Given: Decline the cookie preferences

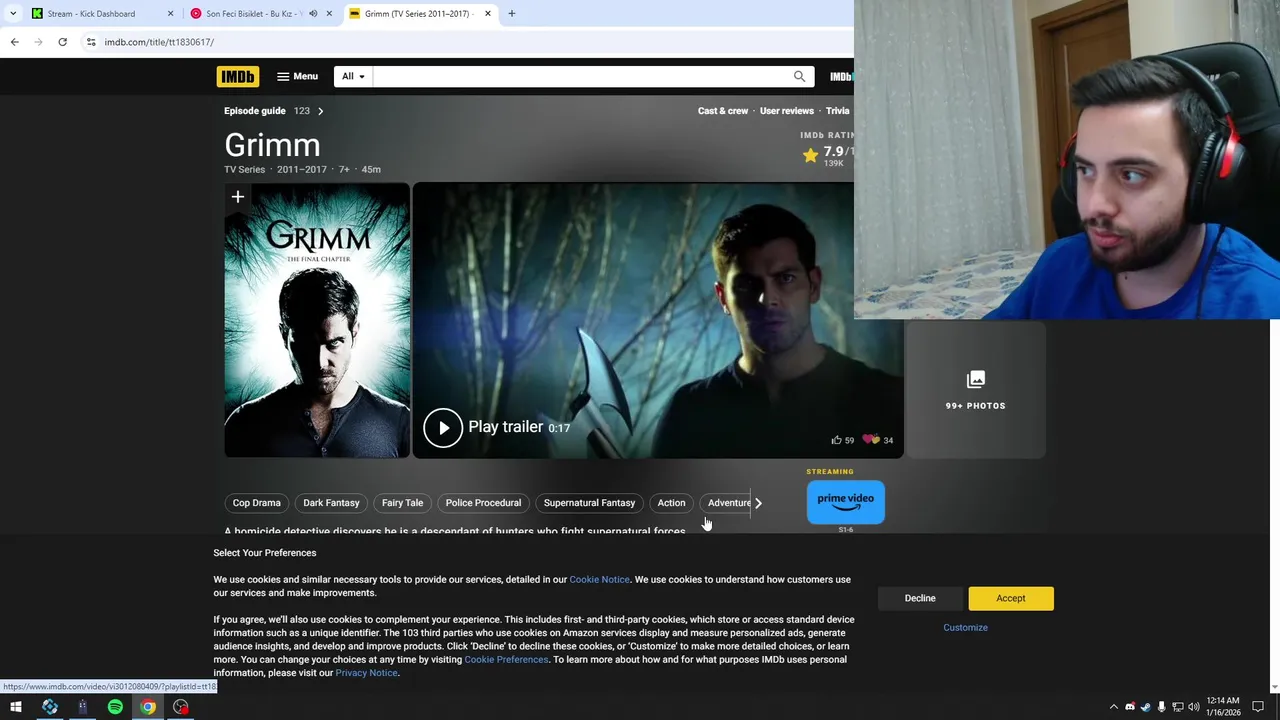Looking at the screenshot, I should pyautogui.click(x=920, y=598).
